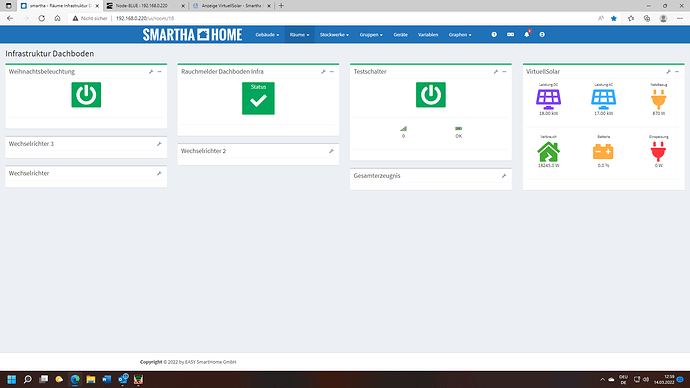The image size is (690, 388).
Task: Click the 18.00 kW Leistung DC value
Action: (548, 113)
